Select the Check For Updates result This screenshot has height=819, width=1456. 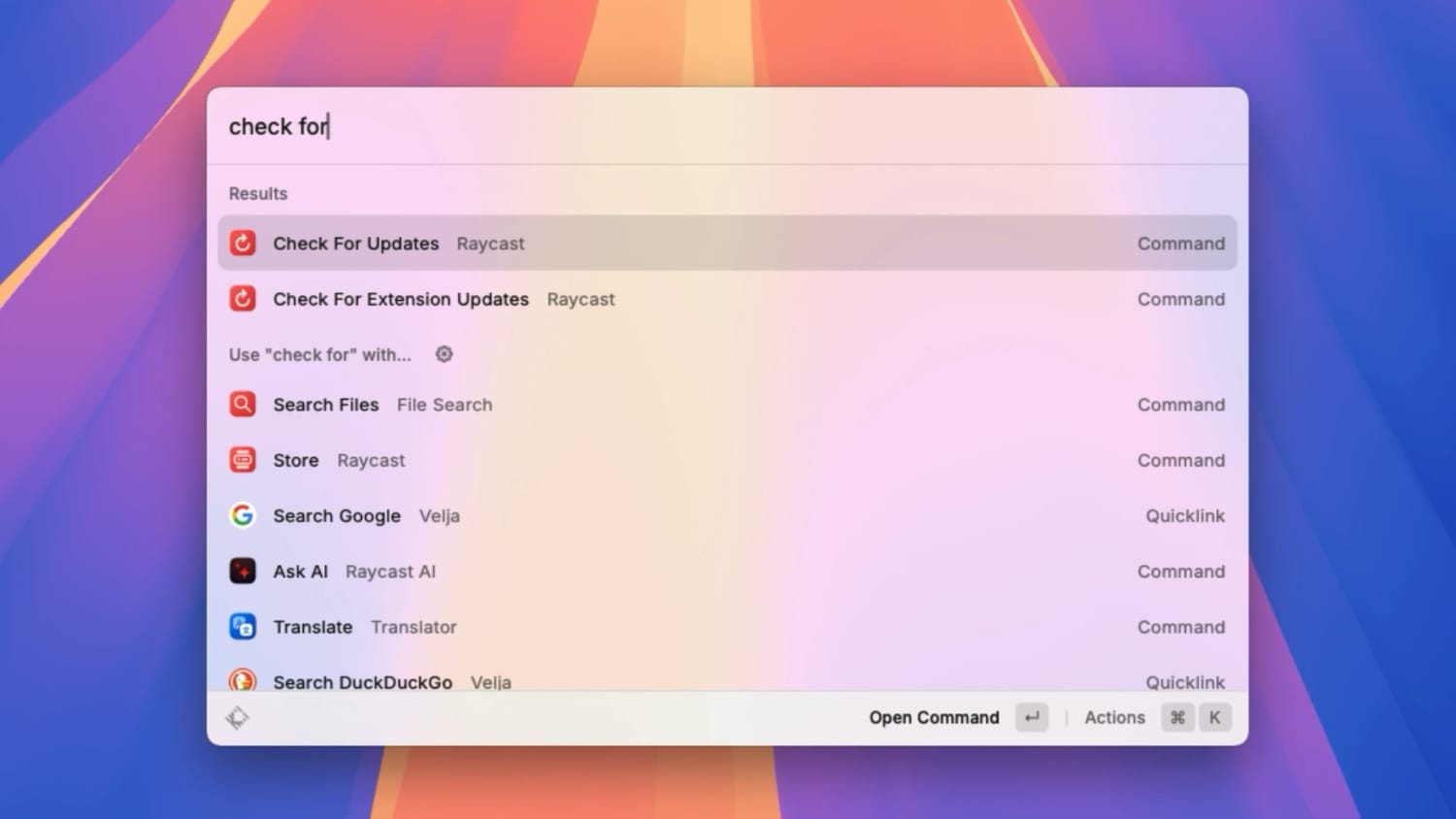pos(727,243)
